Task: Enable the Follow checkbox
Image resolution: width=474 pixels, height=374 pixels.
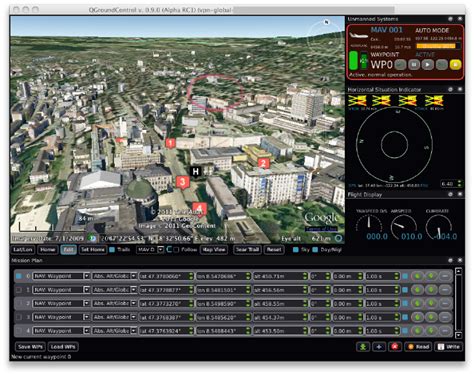Action: (176, 250)
